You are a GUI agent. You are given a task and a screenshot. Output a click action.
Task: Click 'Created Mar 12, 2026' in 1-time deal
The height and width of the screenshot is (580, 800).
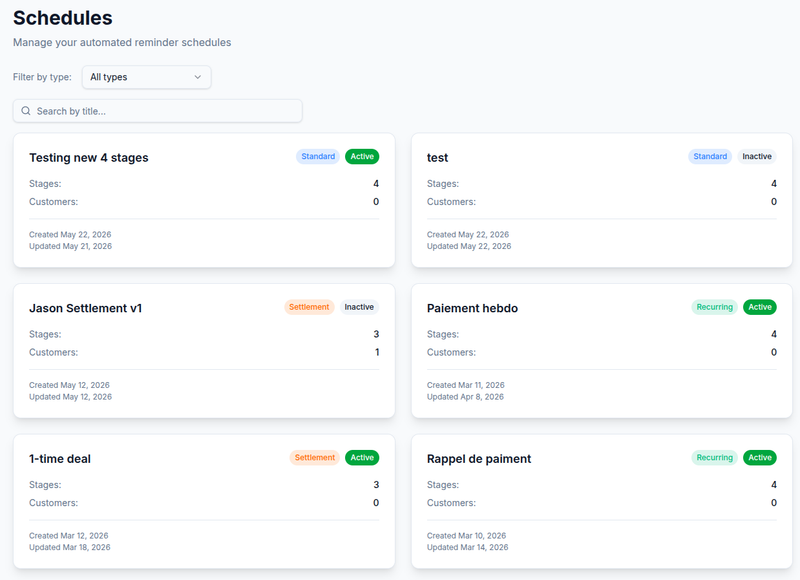[x=68, y=536]
